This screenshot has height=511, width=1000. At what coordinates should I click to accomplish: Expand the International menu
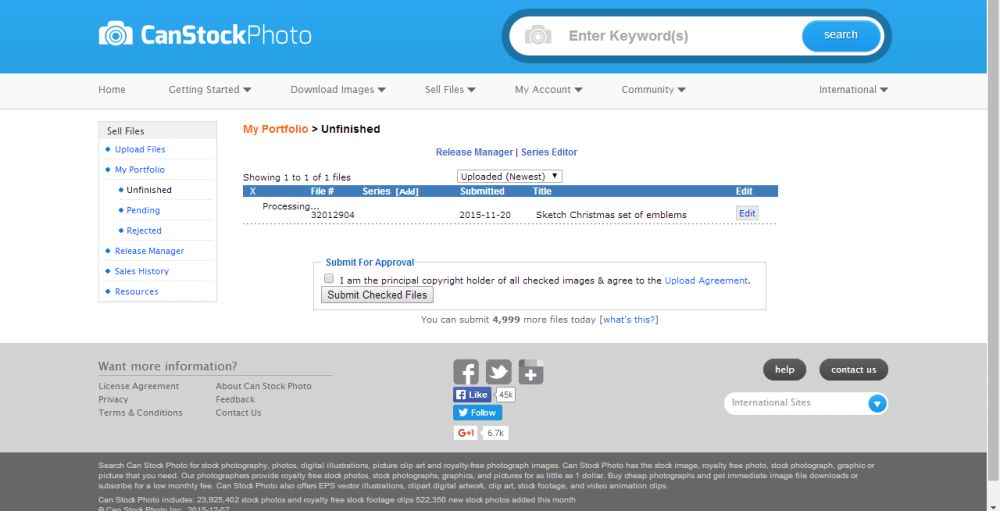tap(853, 90)
